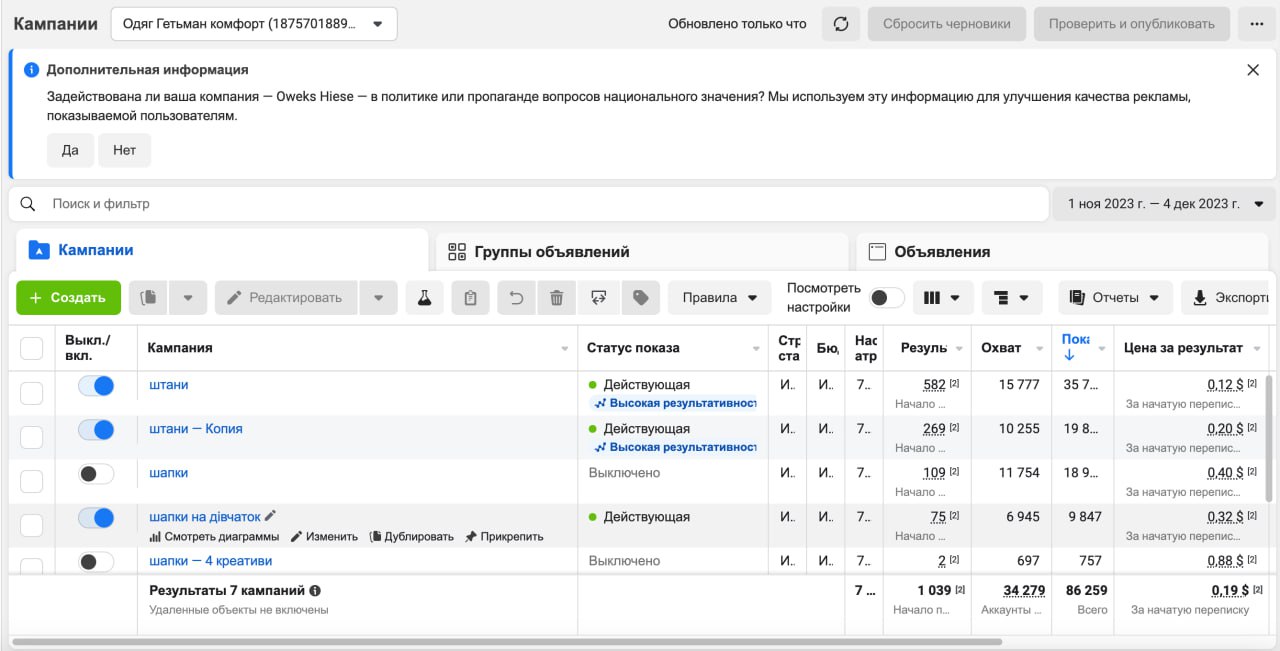Image resolution: width=1280 pixels, height=651 pixels.
Task: Click the undo arrow icon
Action: pos(516,298)
